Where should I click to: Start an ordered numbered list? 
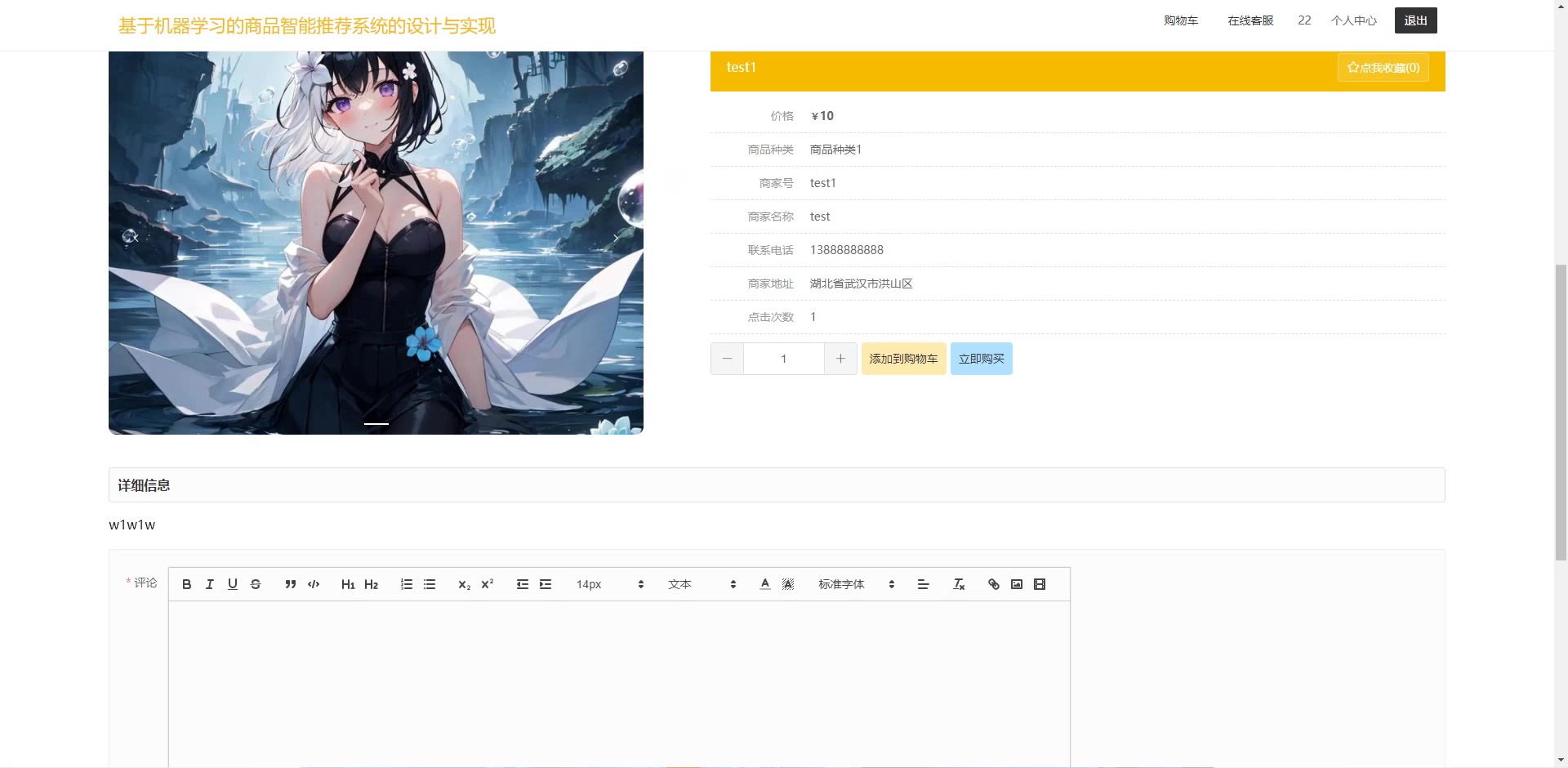407,584
